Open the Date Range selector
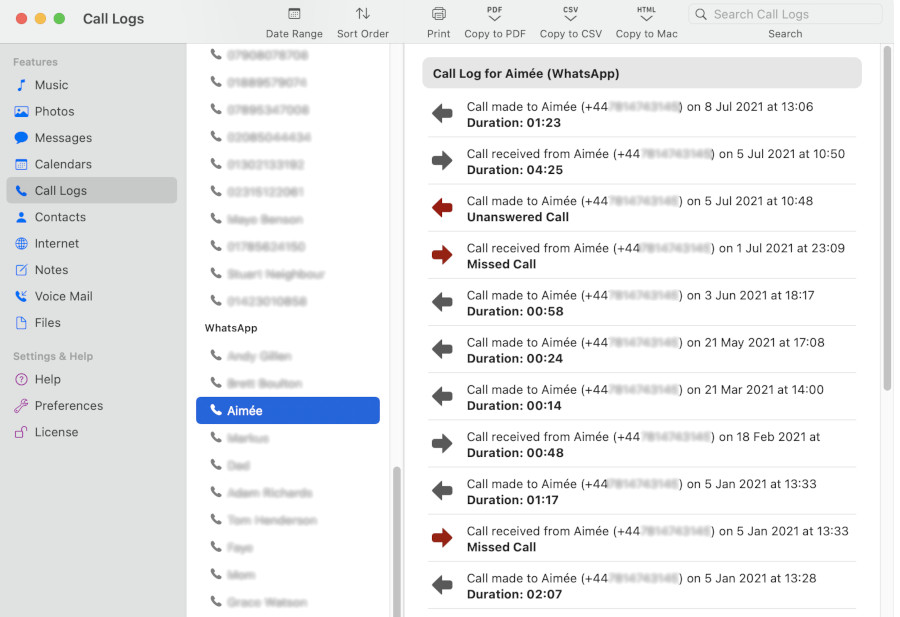900x617 pixels. 294,22
